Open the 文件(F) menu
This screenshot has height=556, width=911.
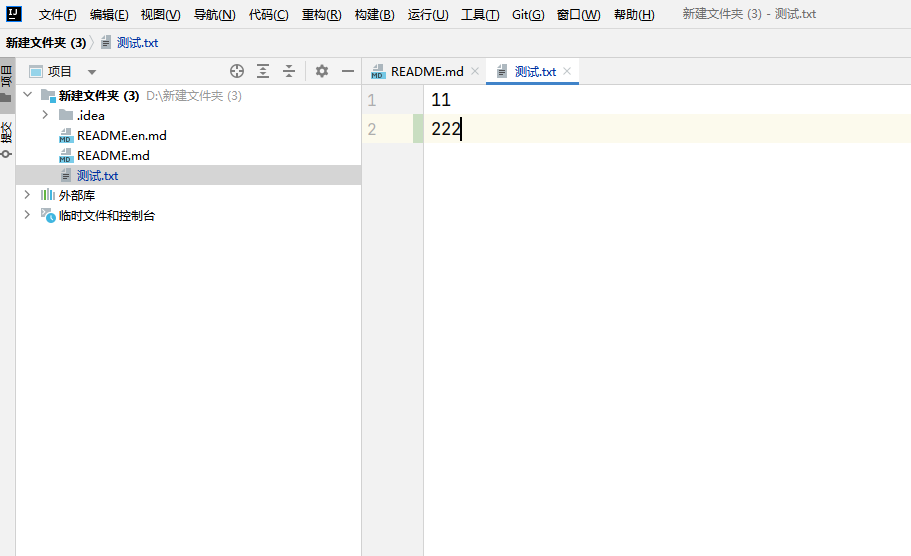[x=58, y=15]
